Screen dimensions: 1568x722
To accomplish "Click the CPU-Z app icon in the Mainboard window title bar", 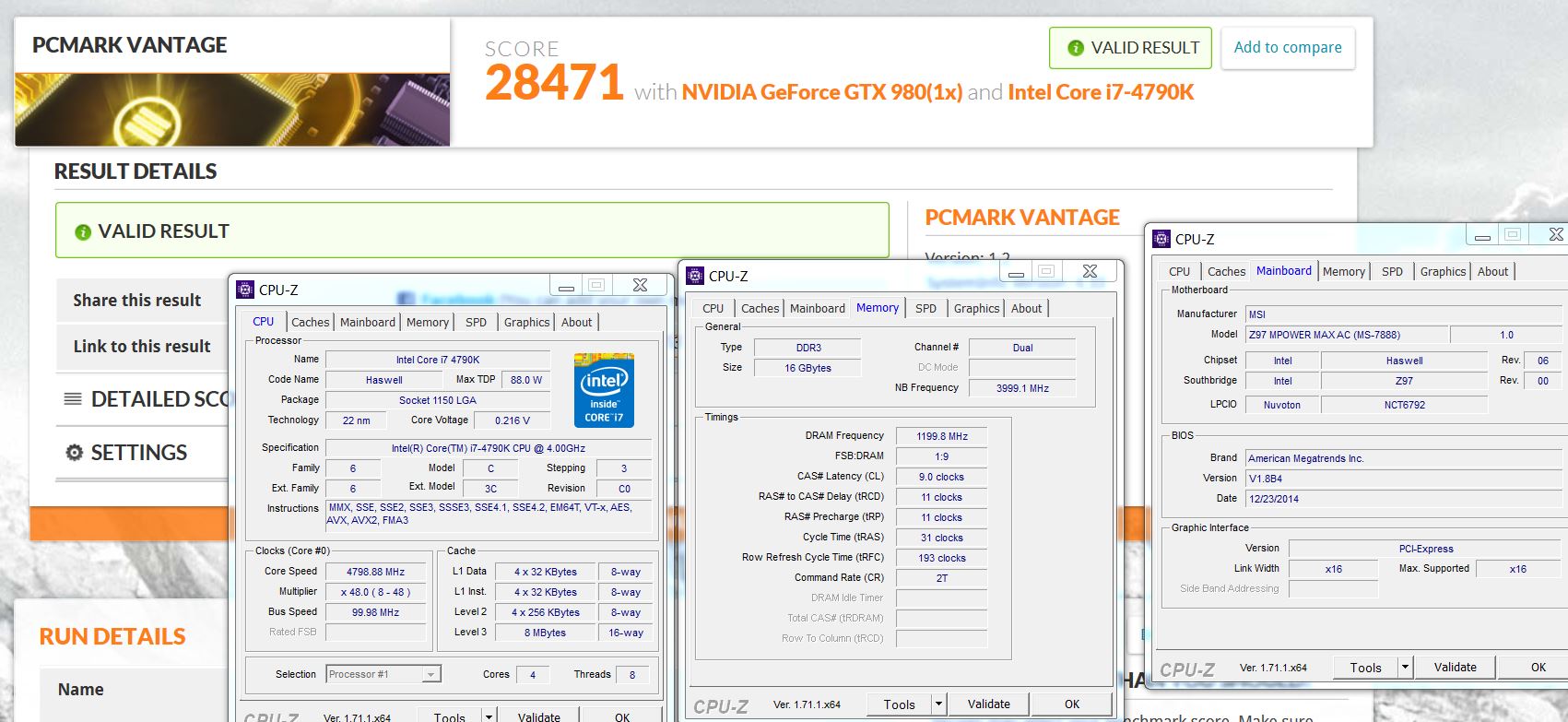I will click(x=1161, y=239).
